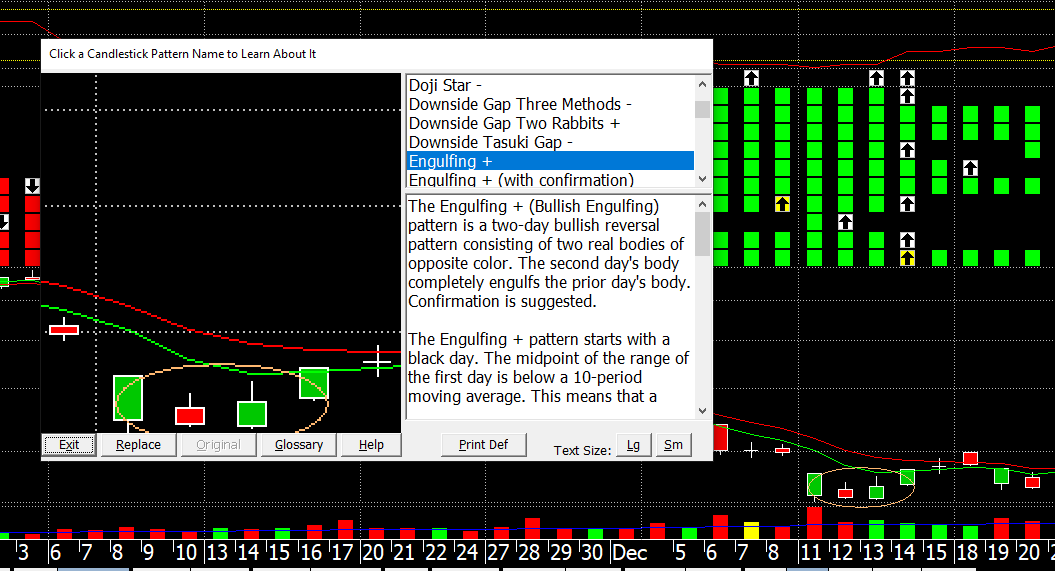Click yellow up arrow in Dec 8 column
This screenshot has height=571, width=1055.
pyautogui.click(x=783, y=204)
